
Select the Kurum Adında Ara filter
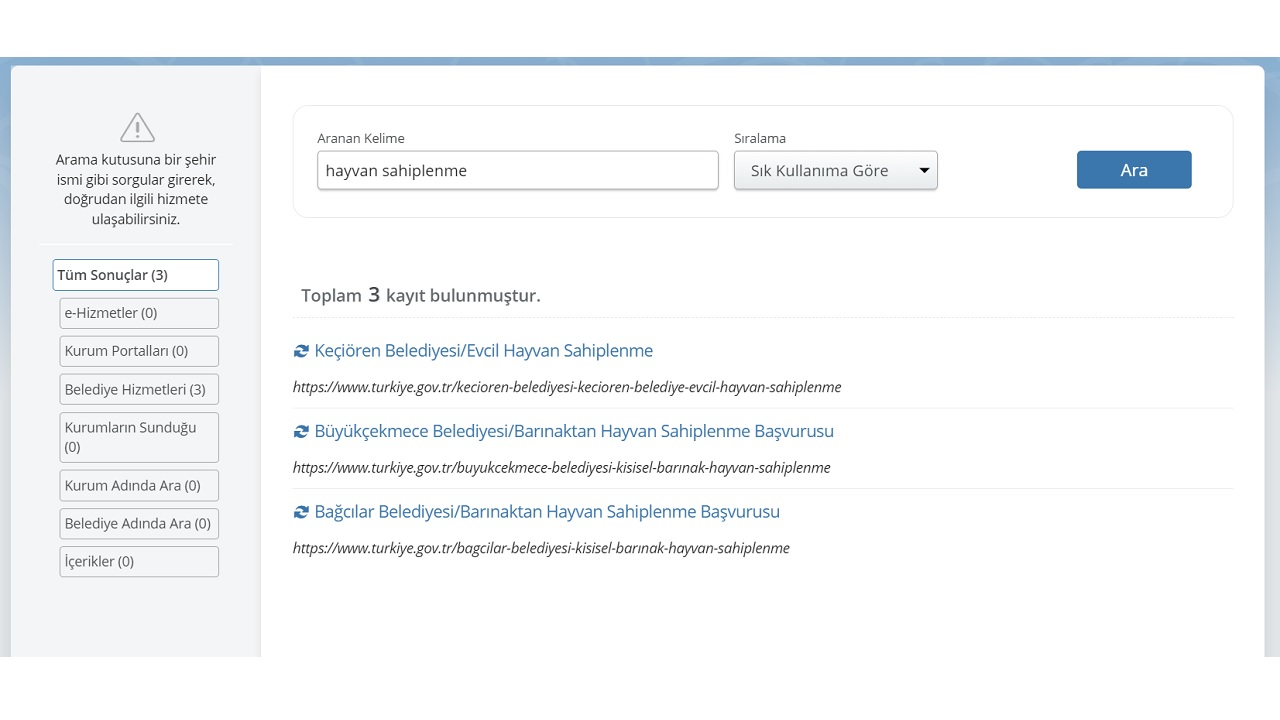(139, 485)
